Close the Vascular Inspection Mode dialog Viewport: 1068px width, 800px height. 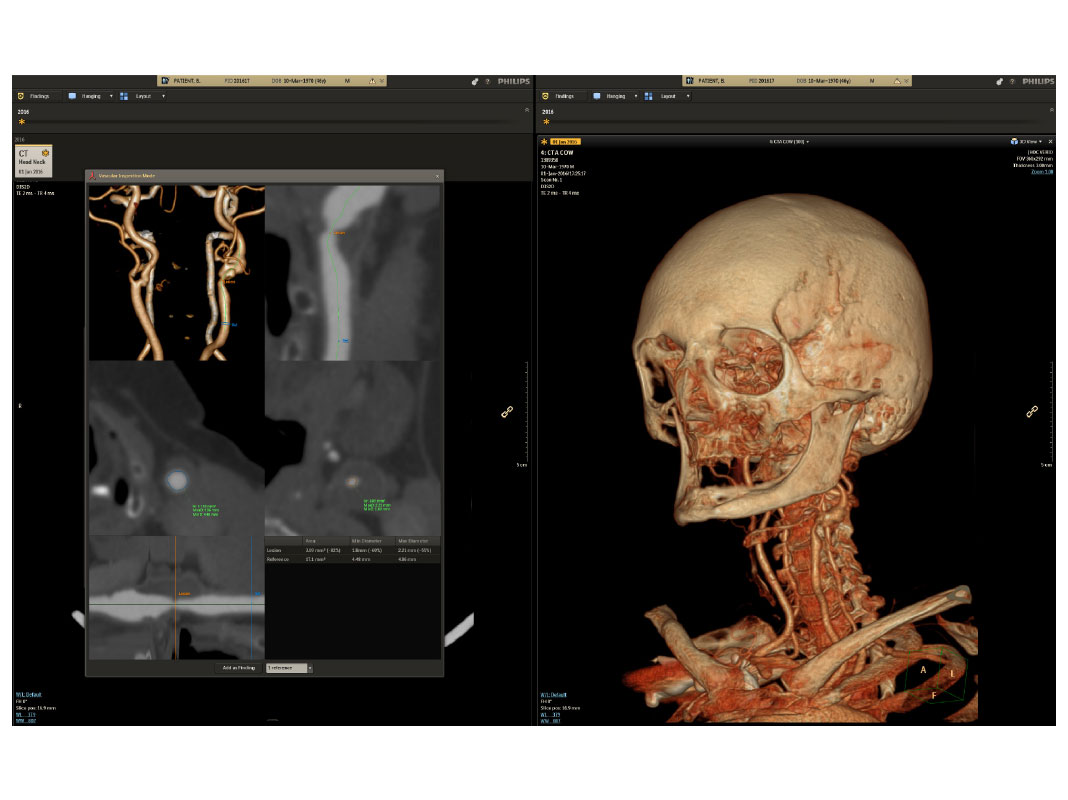pos(436,176)
